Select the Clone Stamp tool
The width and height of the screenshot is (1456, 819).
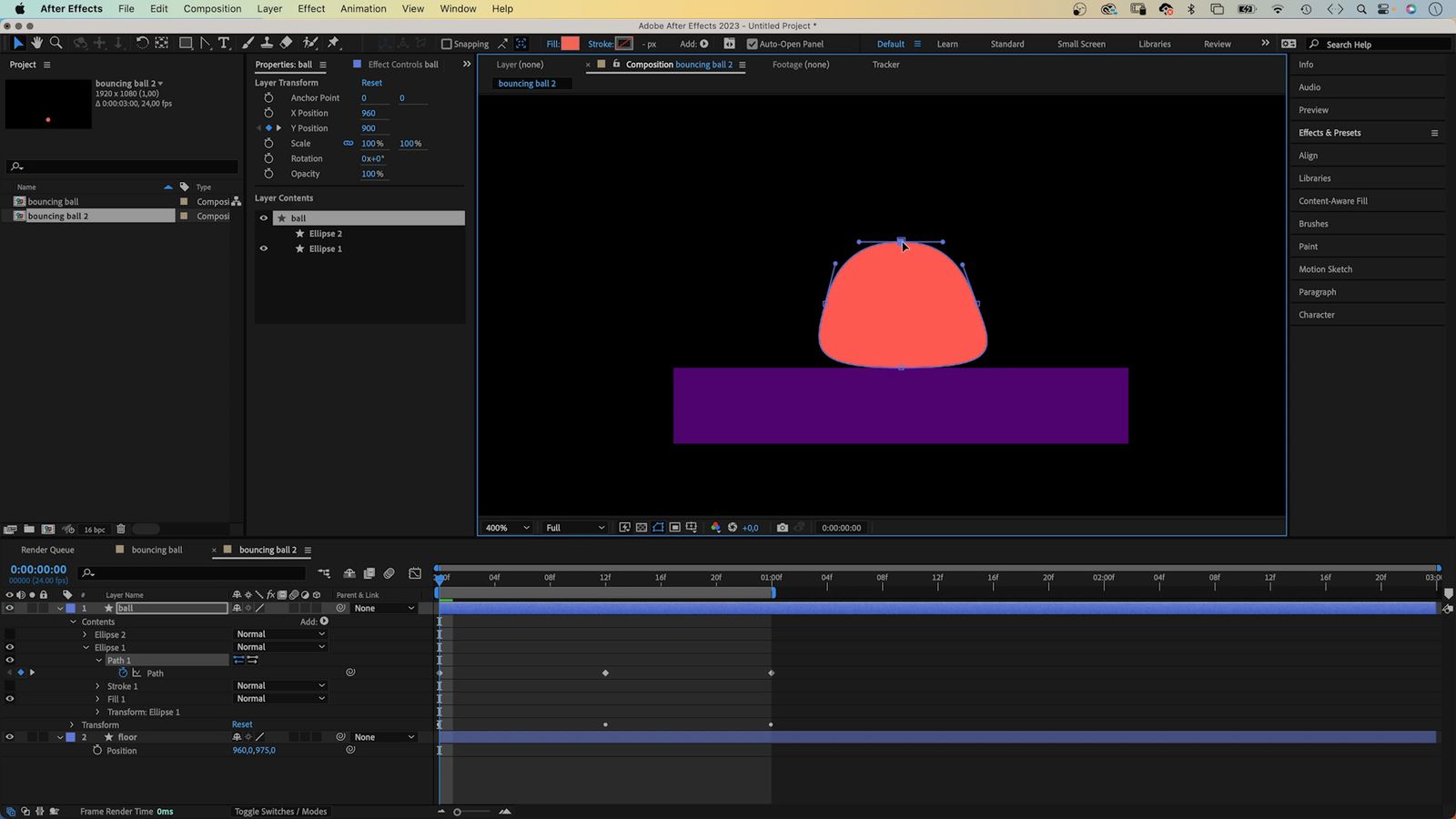tap(268, 43)
